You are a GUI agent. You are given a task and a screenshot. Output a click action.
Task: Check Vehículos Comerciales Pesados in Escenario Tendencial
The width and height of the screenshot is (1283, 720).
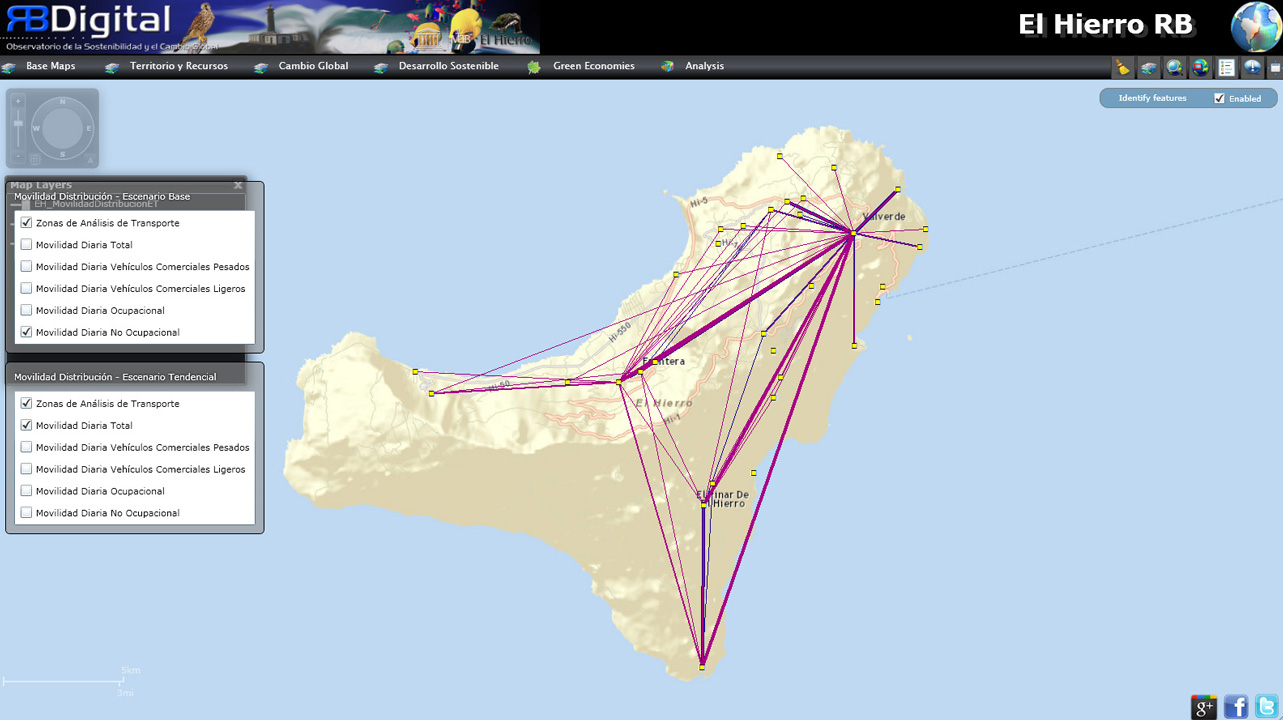[x=26, y=447]
